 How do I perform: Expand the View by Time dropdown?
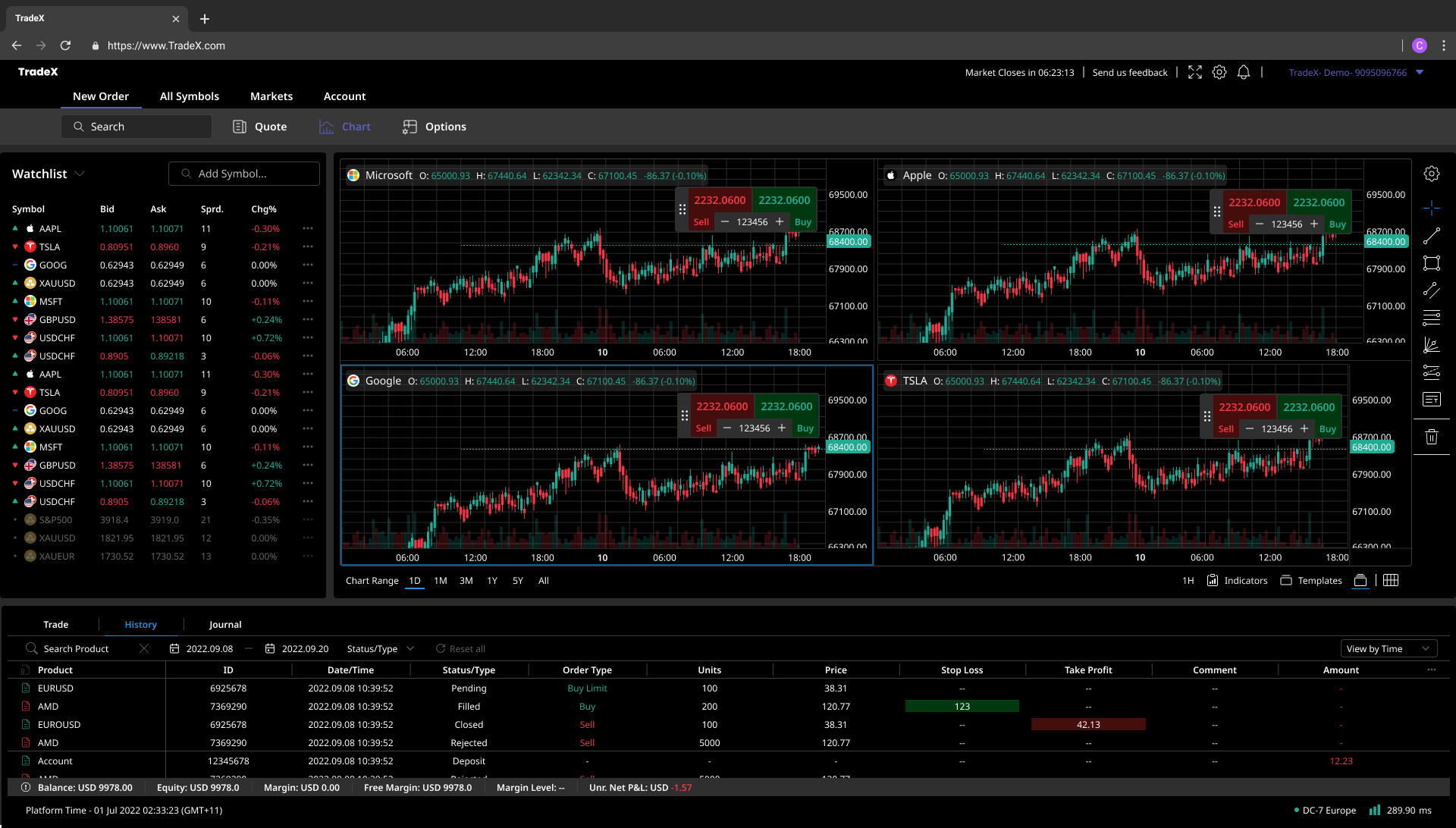[1389, 648]
